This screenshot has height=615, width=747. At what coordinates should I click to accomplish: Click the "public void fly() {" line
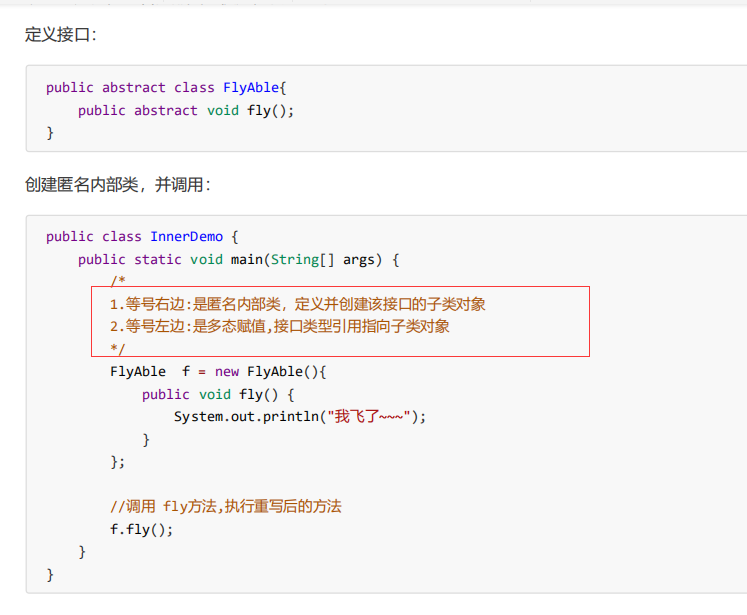click(218, 394)
